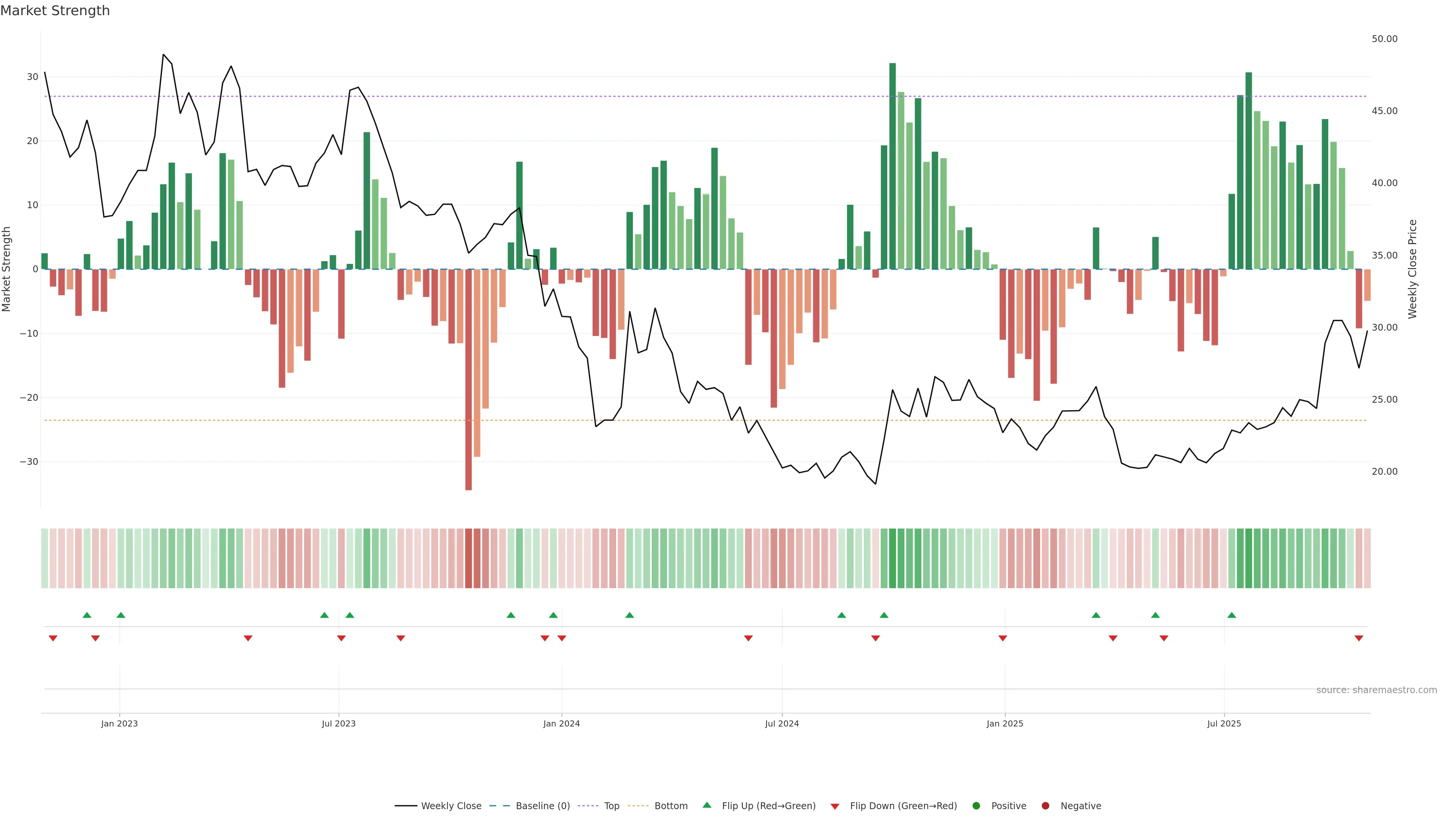
Task: Click the Market Strength chart title
Action: point(55,11)
